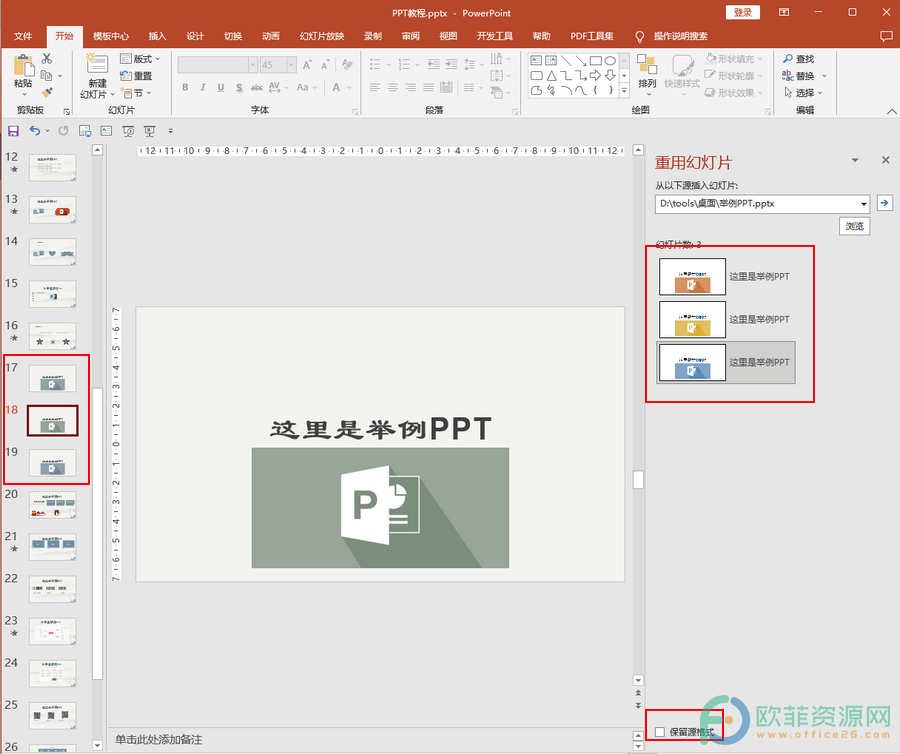The width and height of the screenshot is (900, 754).
Task: Open the Shape Outline (形状轮廓) dropdown
Action: 734,75
